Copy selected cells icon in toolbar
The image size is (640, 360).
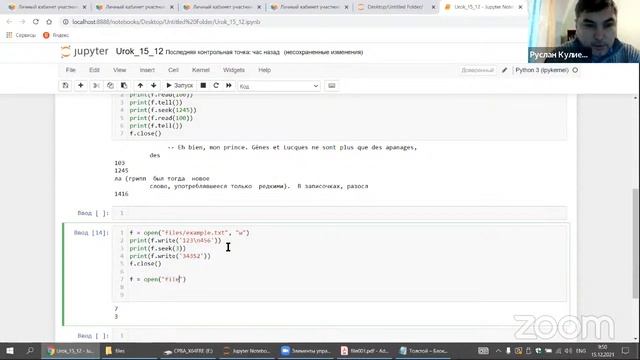tap(110, 86)
